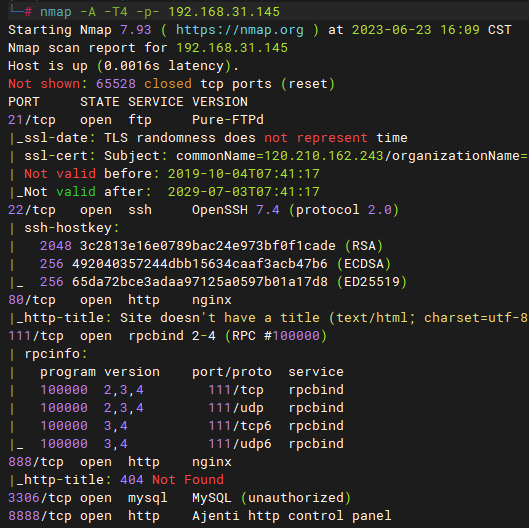
Task: Select the 111/udp6 rpcbind row
Action: pyautogui.click(x=192, y=444)
